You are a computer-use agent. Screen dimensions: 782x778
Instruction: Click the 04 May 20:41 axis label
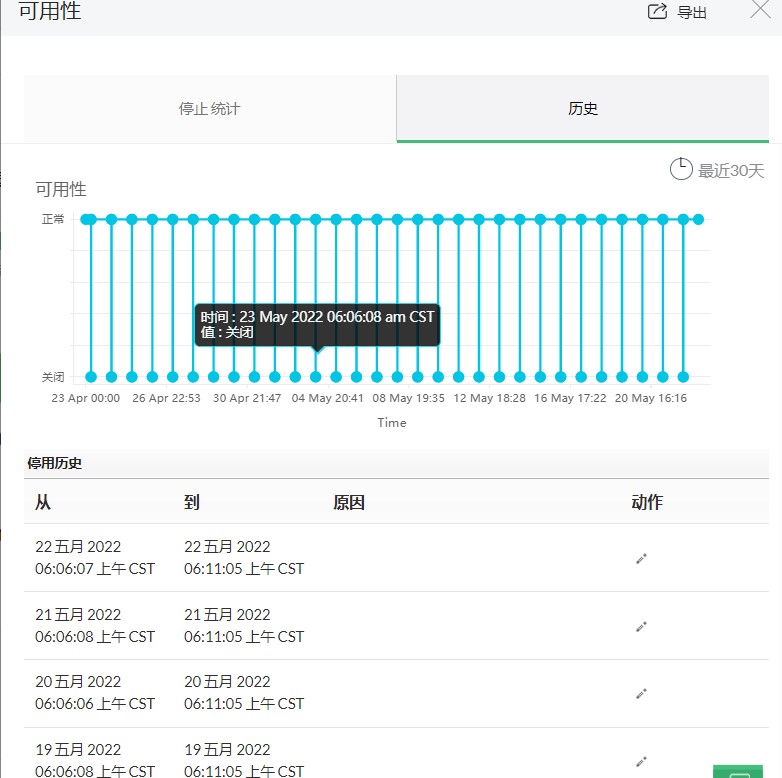(x=328, y=398)
